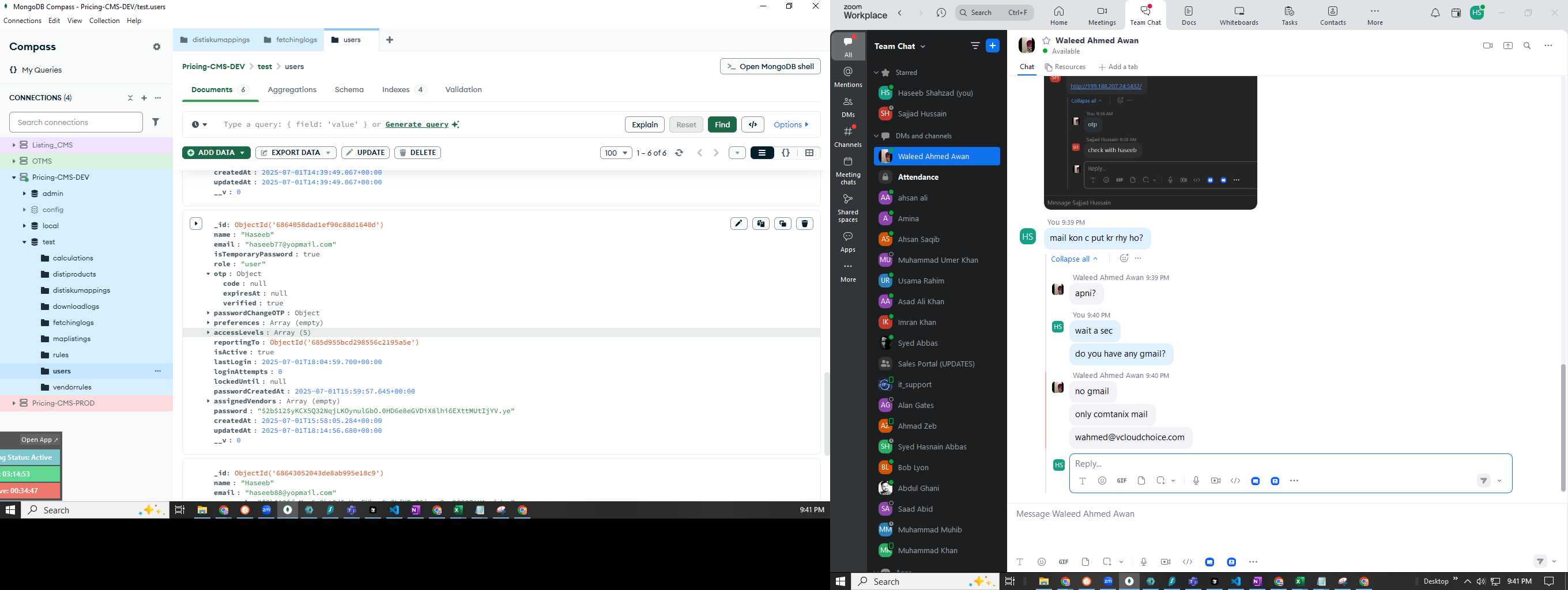Insert GIF in the thread reply box
Viewport: 1568px width, 590px height.
pyautogui.click(x=1121, y=481)
